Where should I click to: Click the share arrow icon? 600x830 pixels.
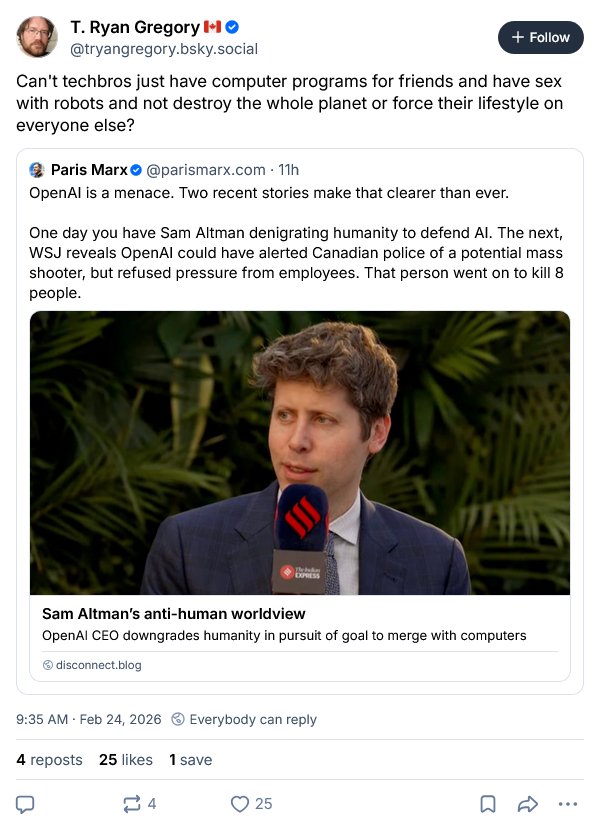coord(528,804)
